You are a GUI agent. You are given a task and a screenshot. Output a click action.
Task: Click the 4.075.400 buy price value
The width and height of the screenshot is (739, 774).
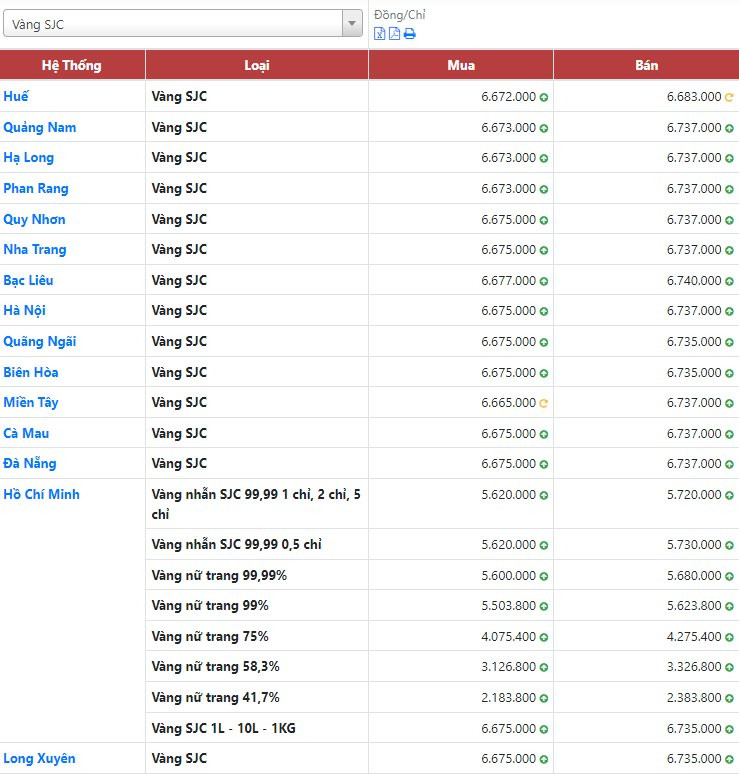508,637
